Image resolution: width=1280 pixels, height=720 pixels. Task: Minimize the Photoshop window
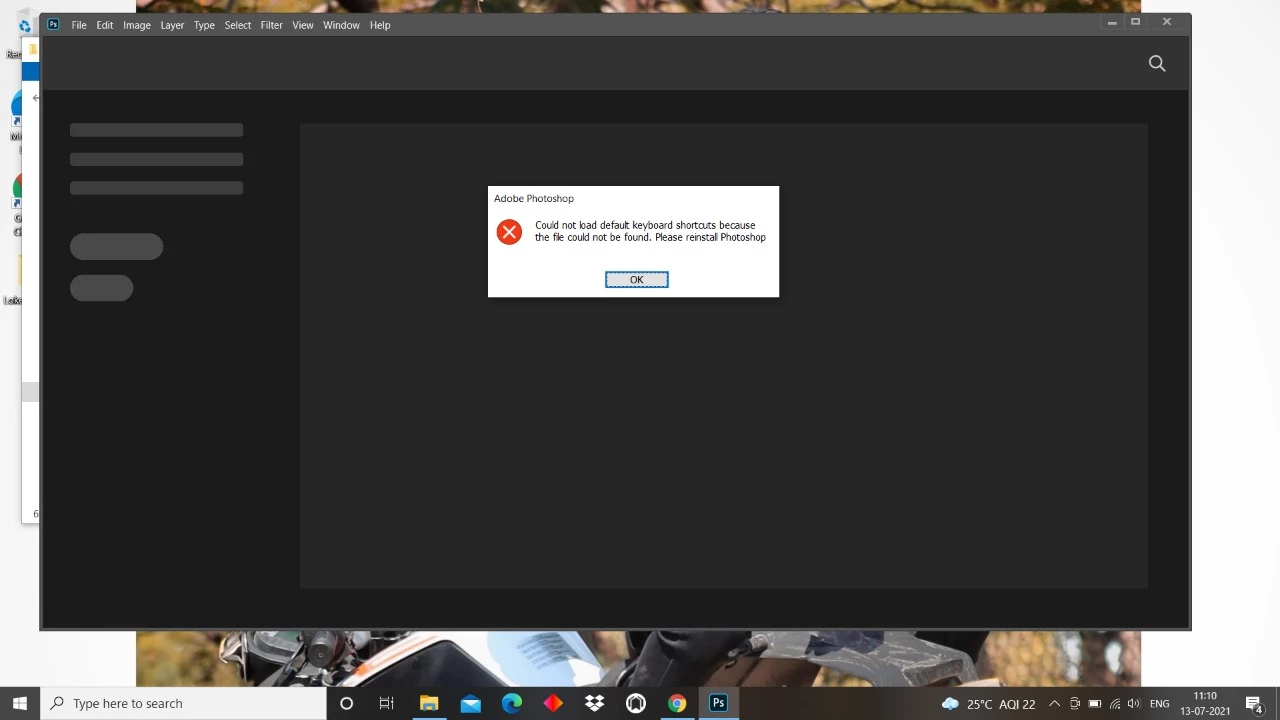point(1112,22)
